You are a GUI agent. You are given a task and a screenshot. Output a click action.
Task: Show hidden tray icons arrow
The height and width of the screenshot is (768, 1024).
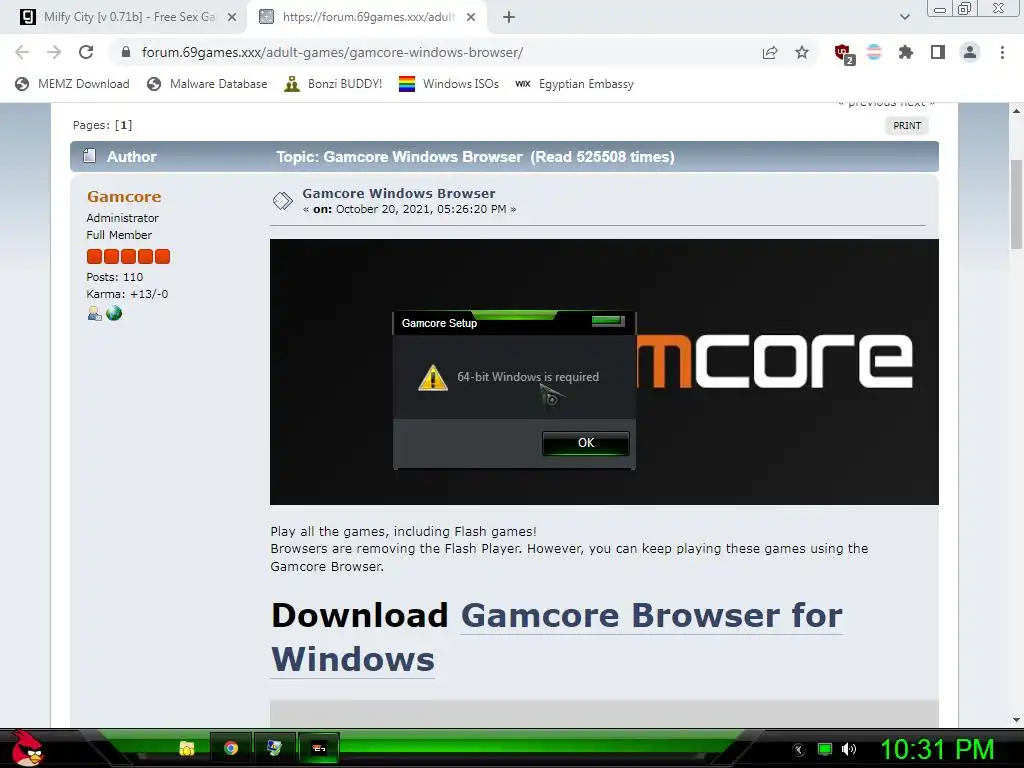coord(799,750)
